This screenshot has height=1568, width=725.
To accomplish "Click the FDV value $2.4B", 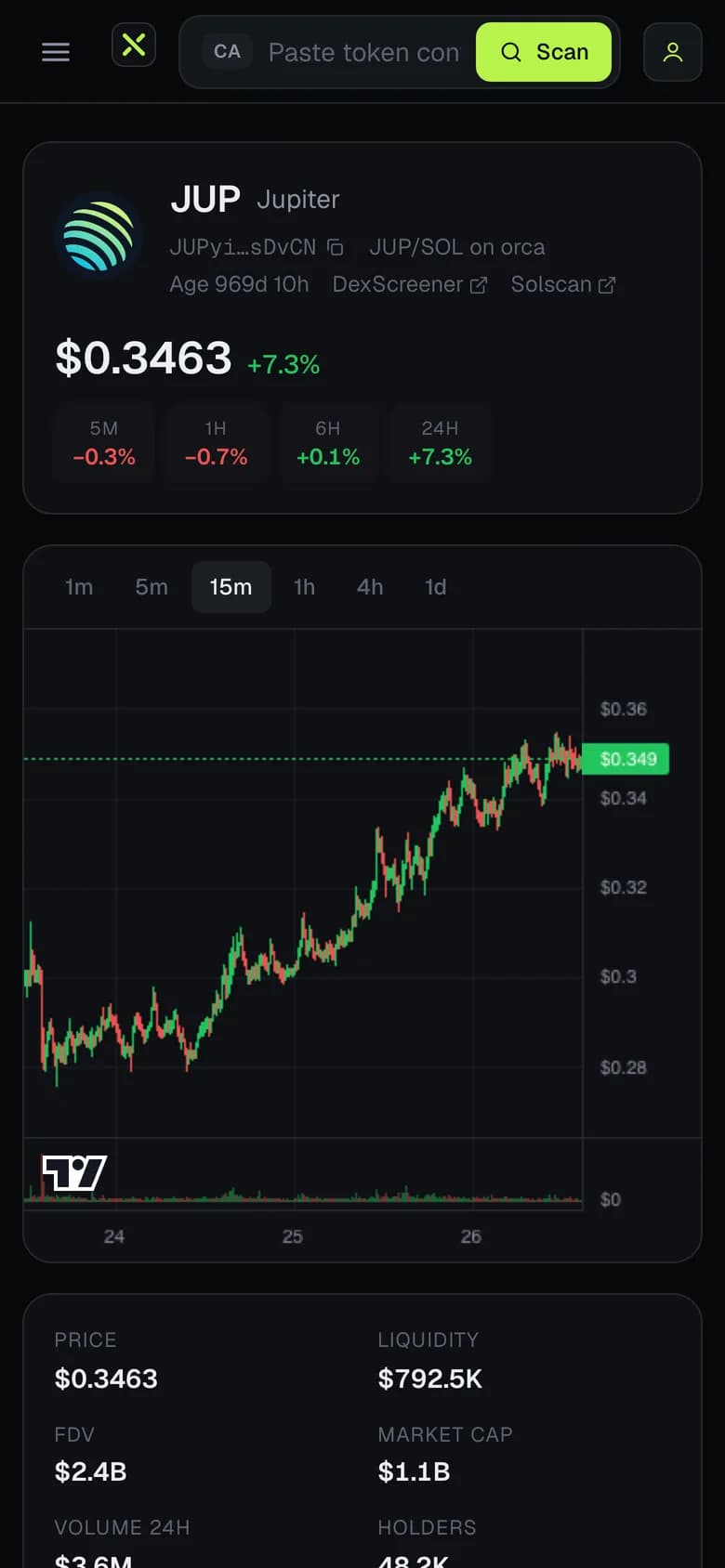I will (x=91, y=1472).
